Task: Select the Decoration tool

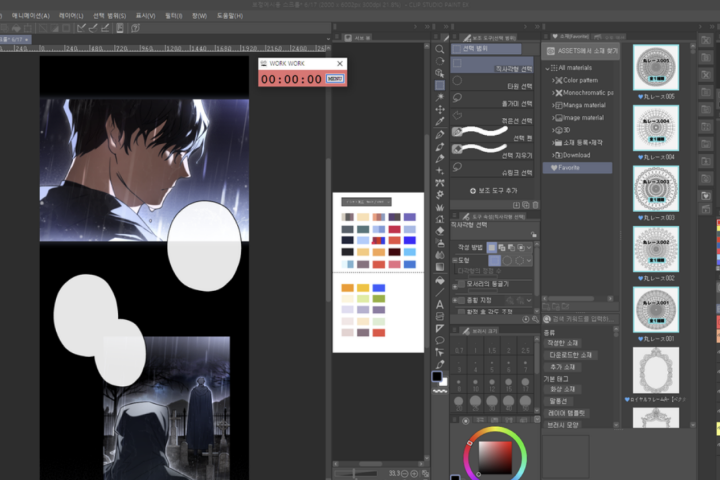Action: coord(439,182)
